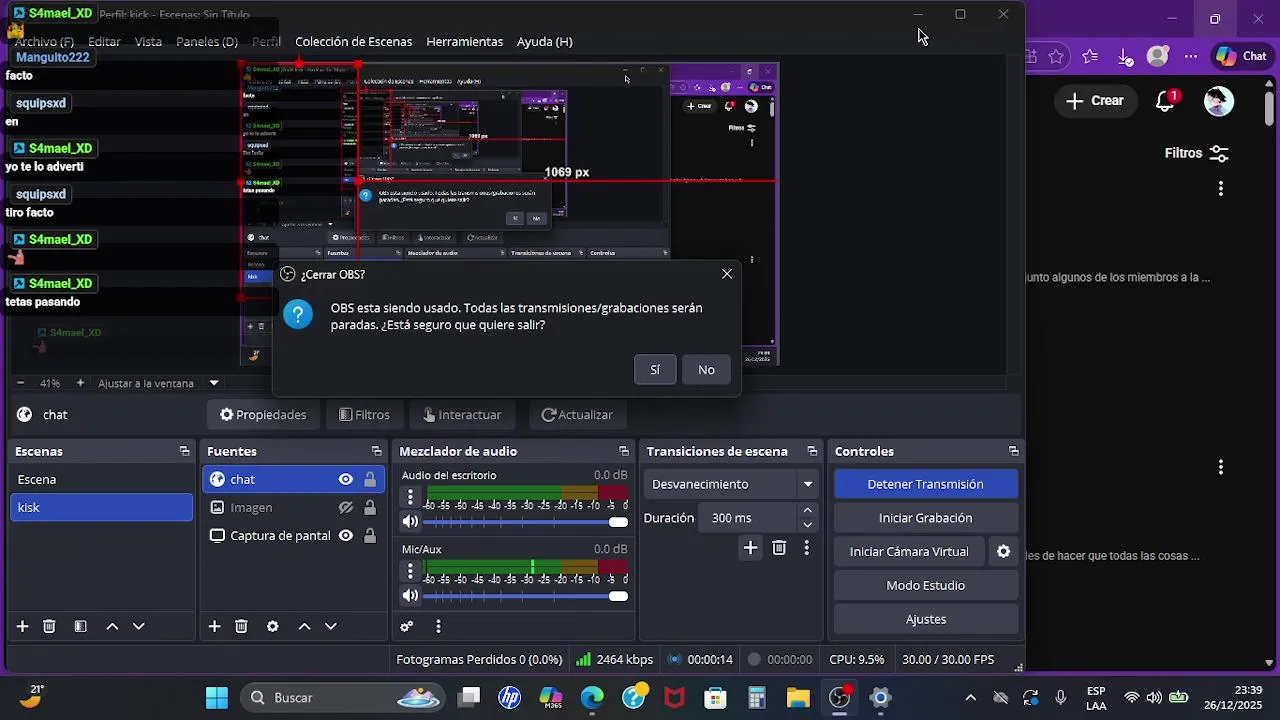Click Detener Transmisión

click(x=926, y=484)
